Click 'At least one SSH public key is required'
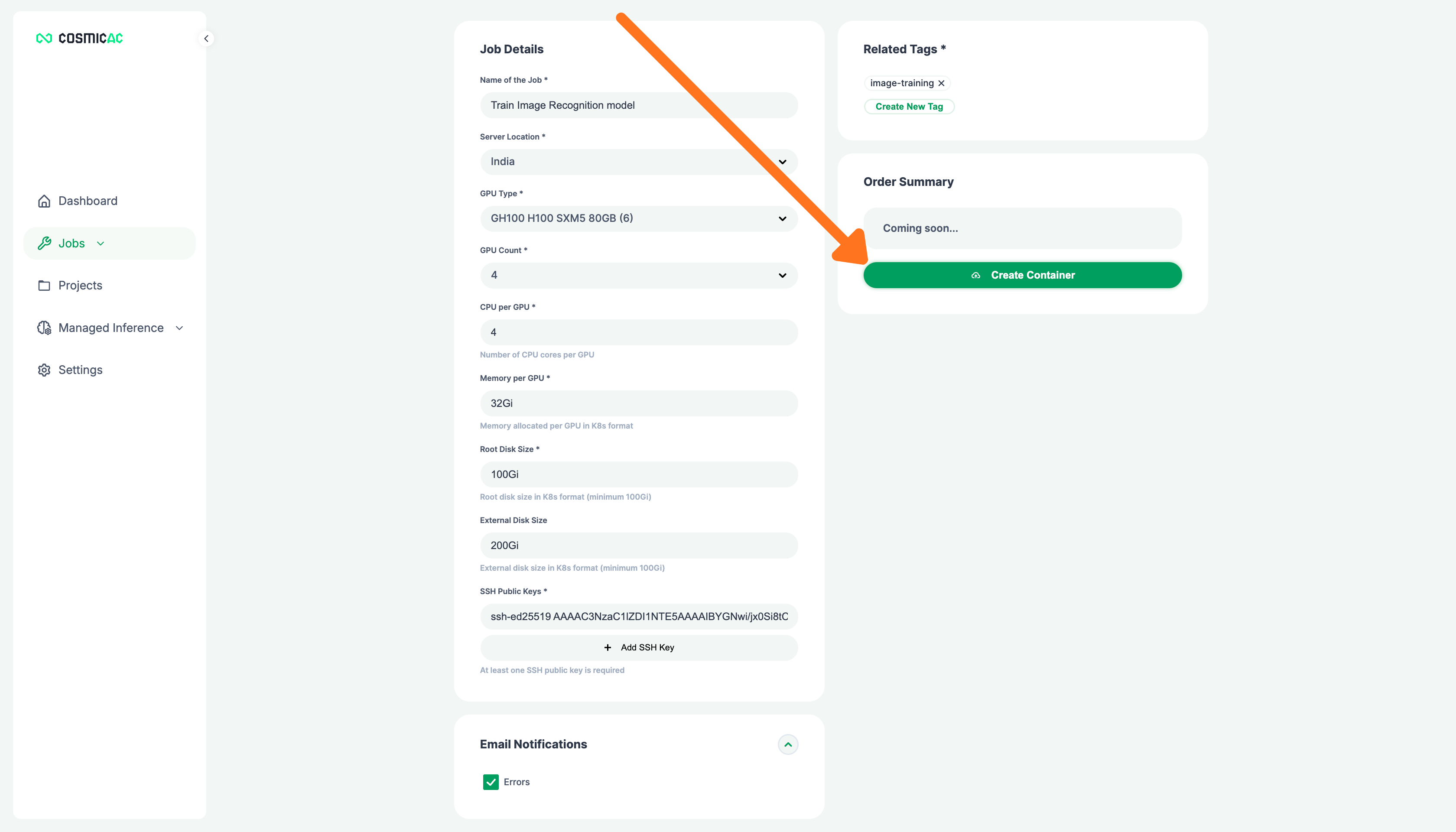The width and height of the screenshot is (1456, 832). coord(552,670)
